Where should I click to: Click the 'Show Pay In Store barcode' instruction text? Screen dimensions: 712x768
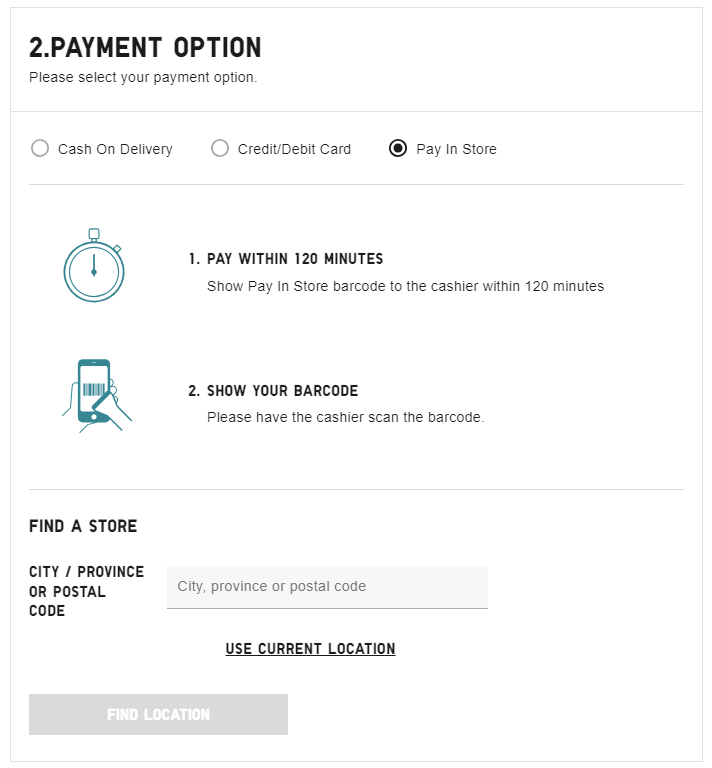pyautogui.click(x=405, y=286)
